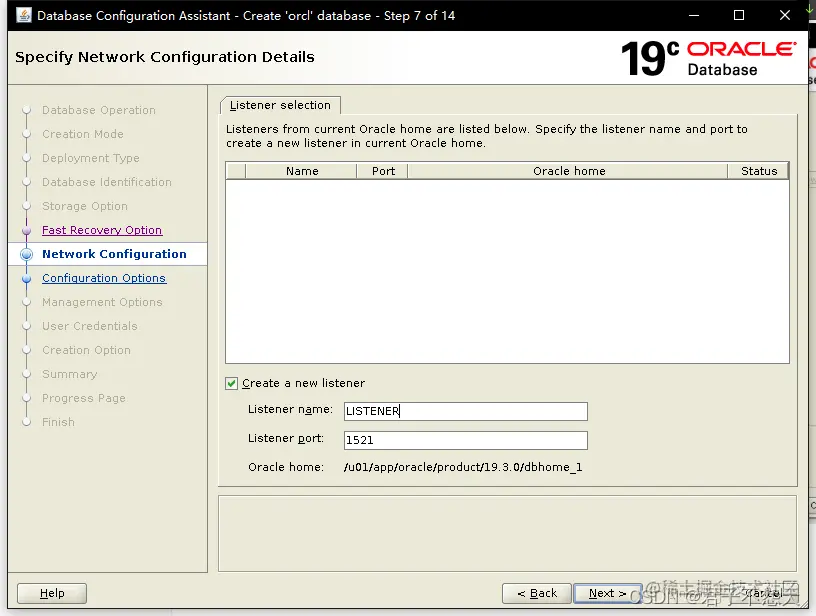Click the Database Identification step
This screenshot has width=816, height=616.
(x=107, y=182)
